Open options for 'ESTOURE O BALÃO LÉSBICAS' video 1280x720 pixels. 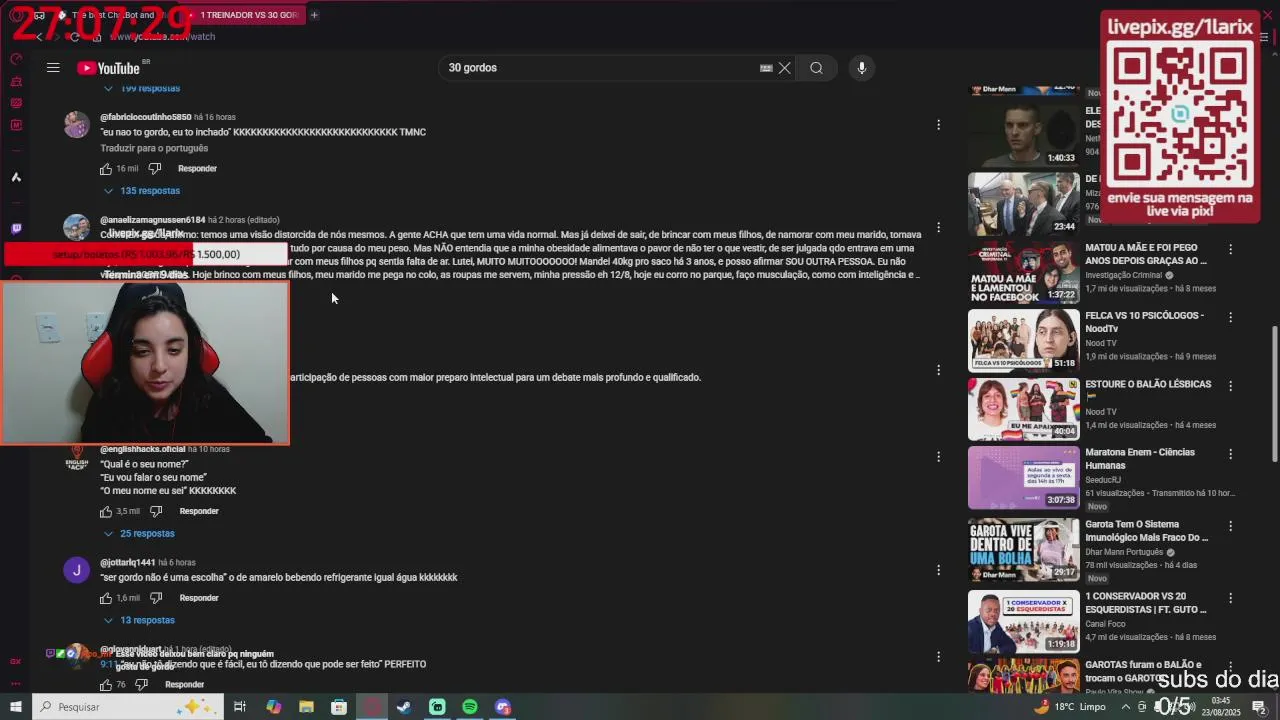(1231, 386)
